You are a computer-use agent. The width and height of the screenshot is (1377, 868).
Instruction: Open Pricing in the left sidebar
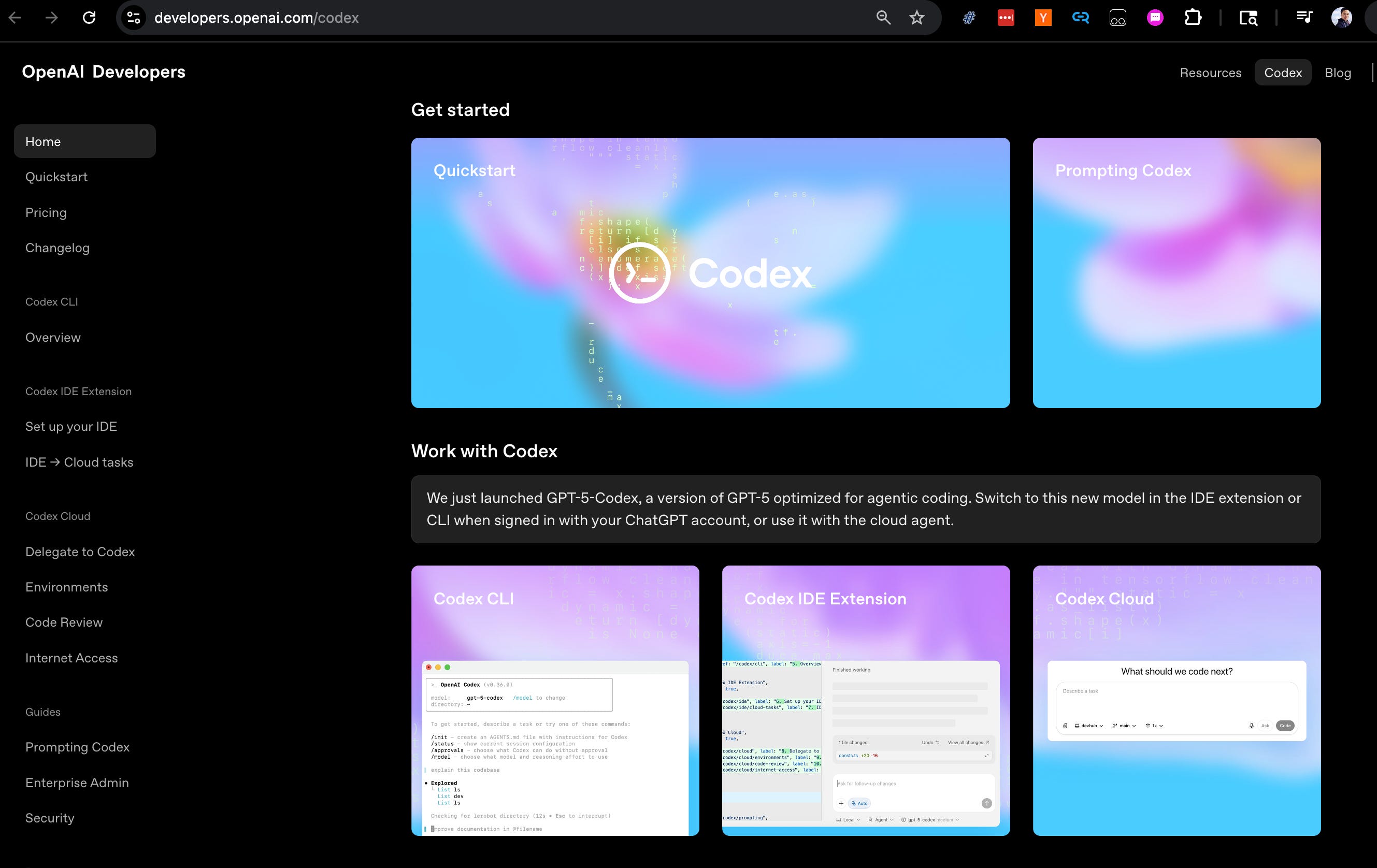click(46, 213)
